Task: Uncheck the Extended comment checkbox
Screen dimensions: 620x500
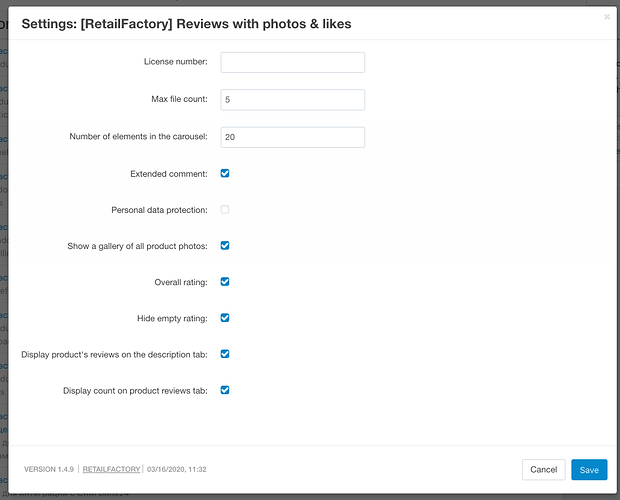Action: (x=225, y=173)
